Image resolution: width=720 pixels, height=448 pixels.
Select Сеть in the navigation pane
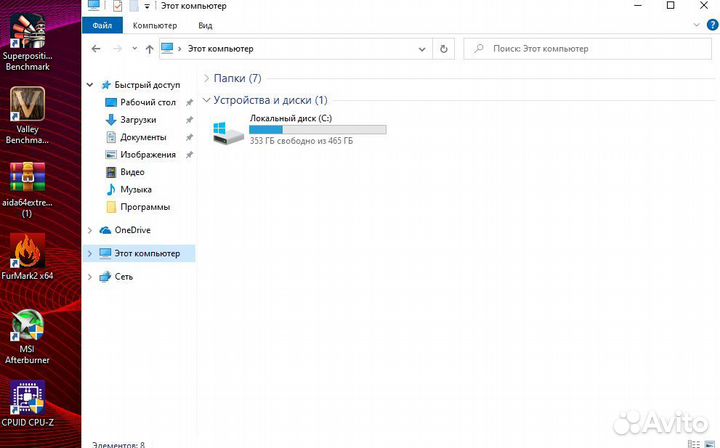click(123, 277)
